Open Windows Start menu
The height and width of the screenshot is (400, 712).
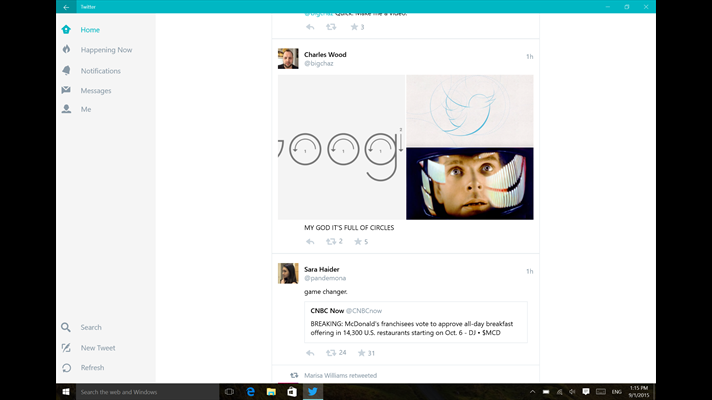pos(66,392)
